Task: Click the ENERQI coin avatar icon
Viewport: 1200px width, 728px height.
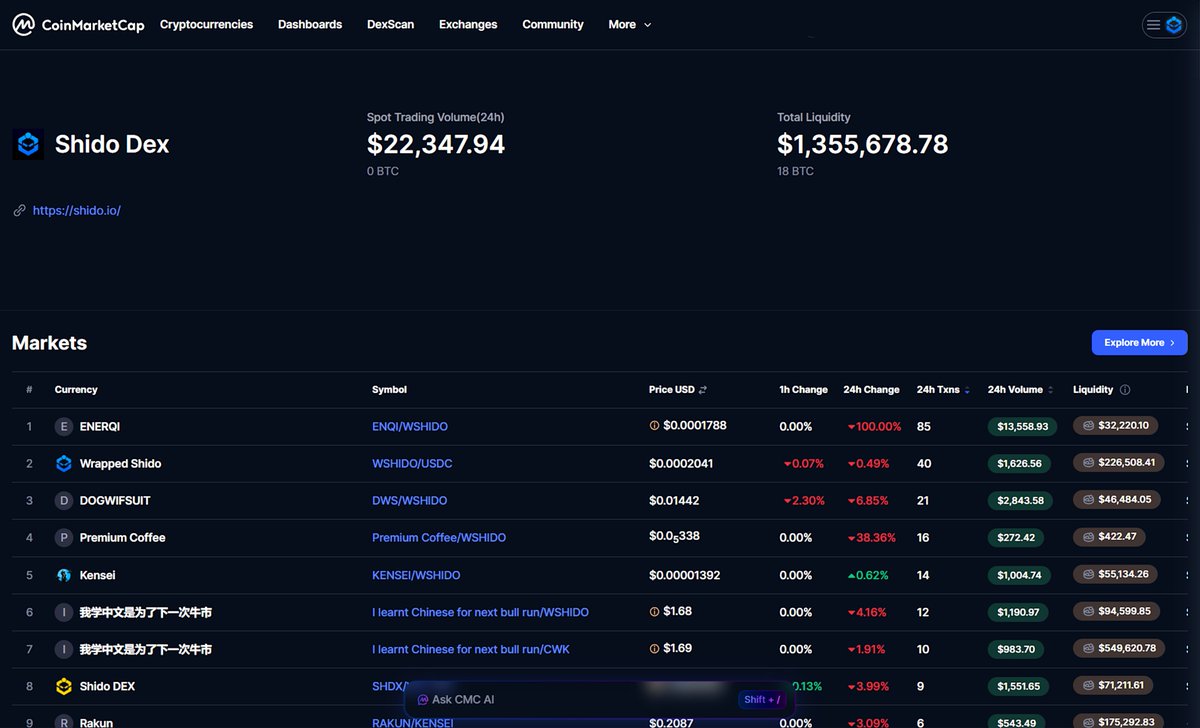Action: 64,426
